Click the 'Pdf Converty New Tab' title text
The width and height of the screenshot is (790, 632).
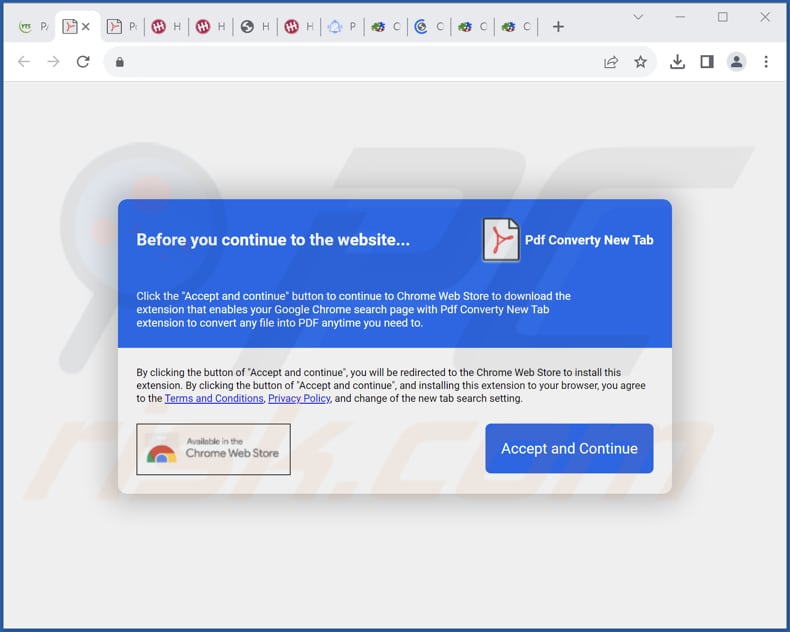click(x=589, y=240)
